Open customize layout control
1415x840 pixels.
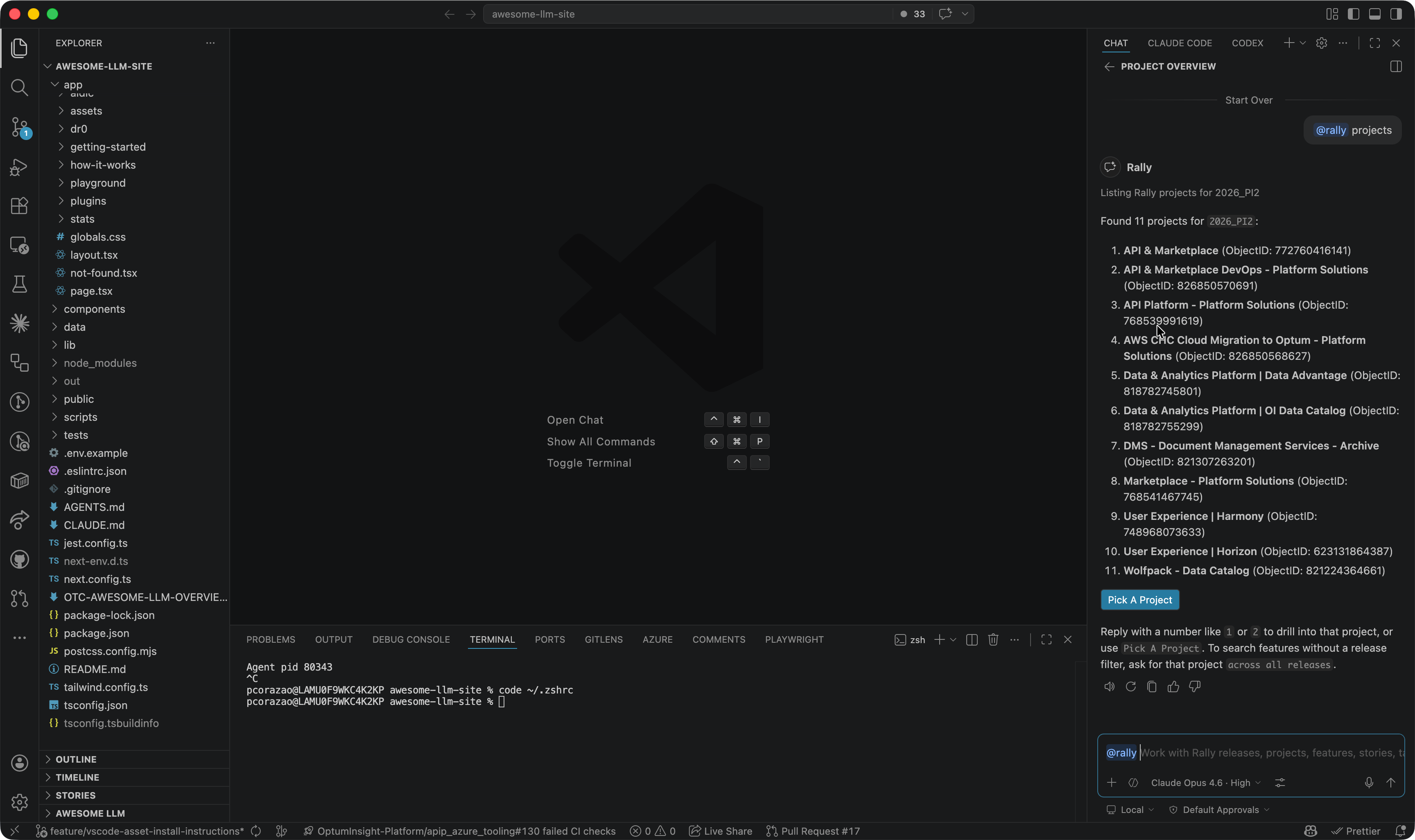pyautogui.click(x=1332, y=14)
